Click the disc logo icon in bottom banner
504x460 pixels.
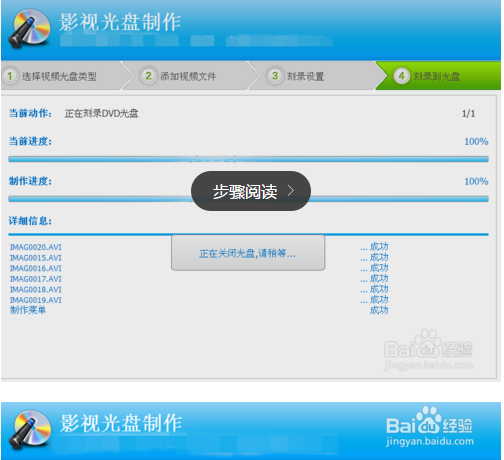29,430
